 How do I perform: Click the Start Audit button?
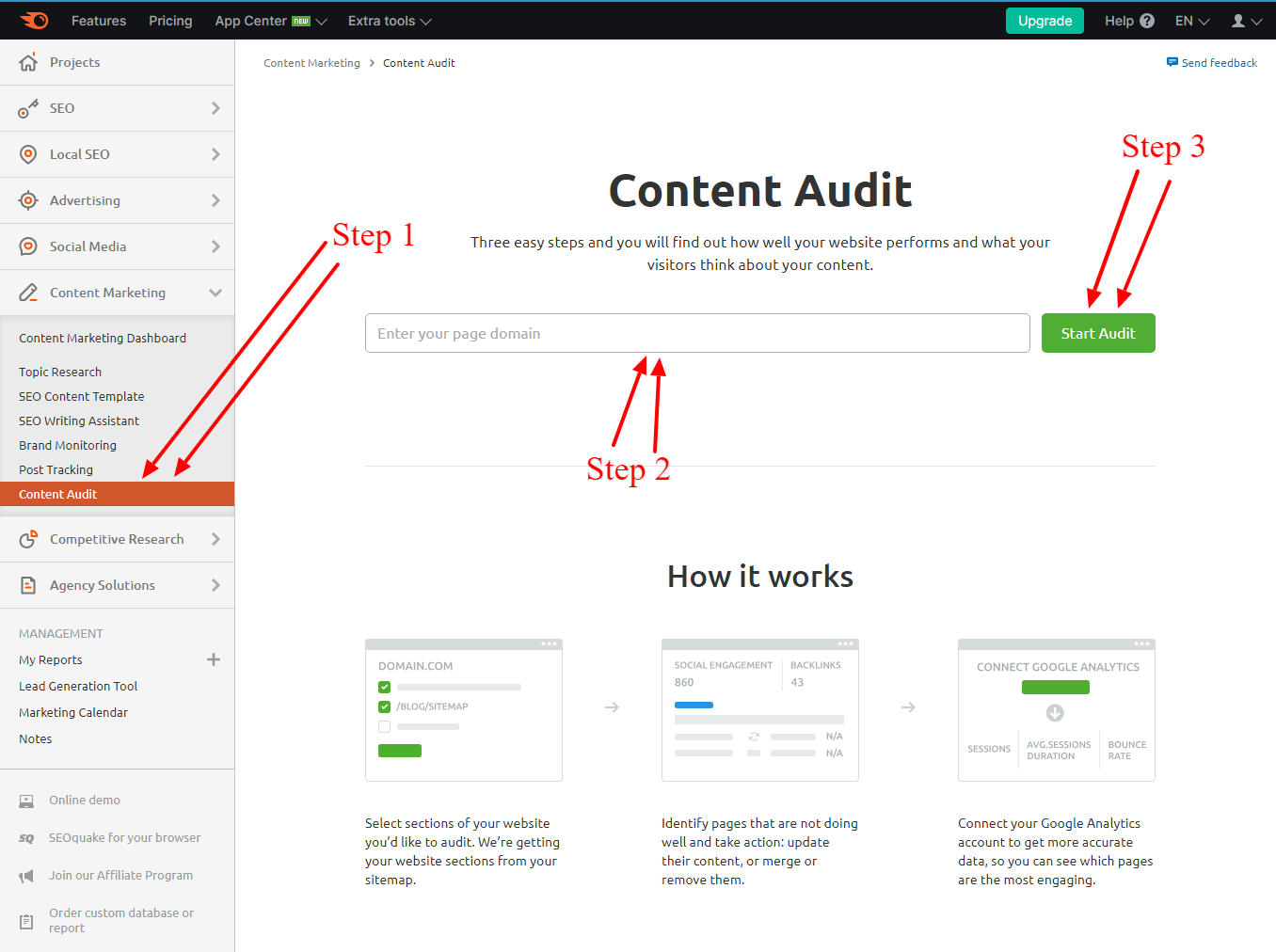click(x=1098, y=333)
